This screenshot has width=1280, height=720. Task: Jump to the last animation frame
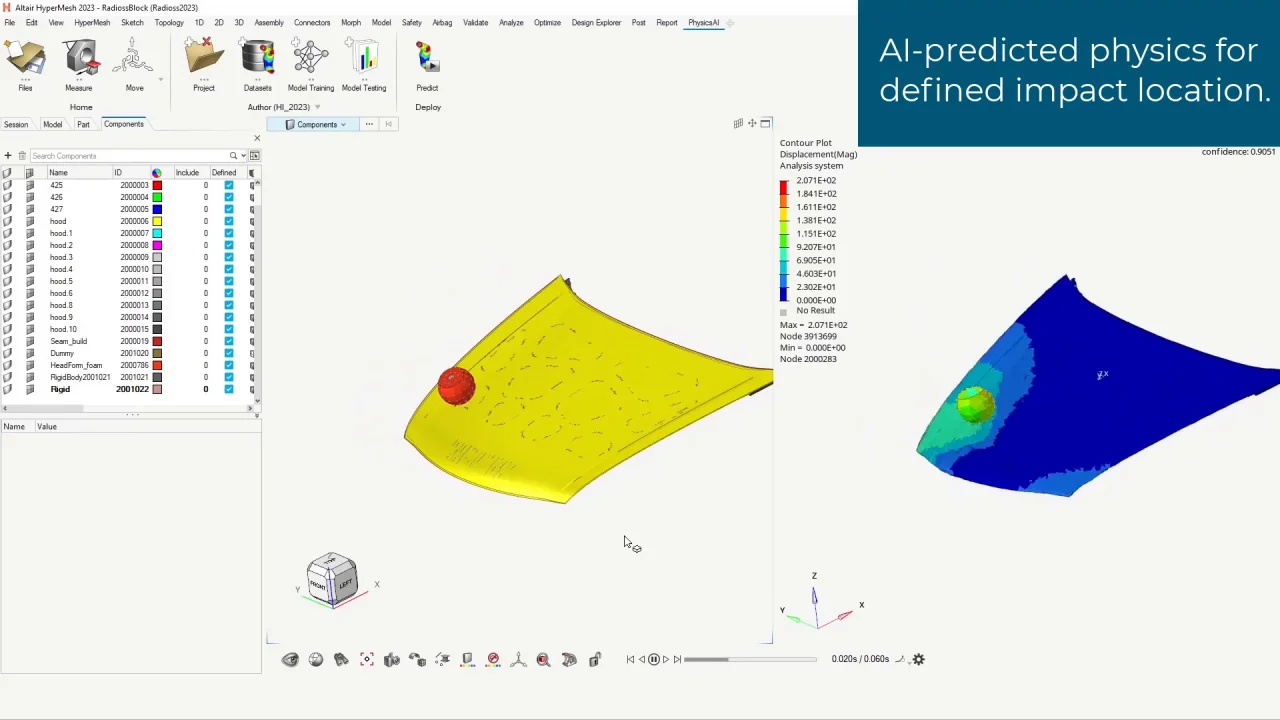point(678,659)
